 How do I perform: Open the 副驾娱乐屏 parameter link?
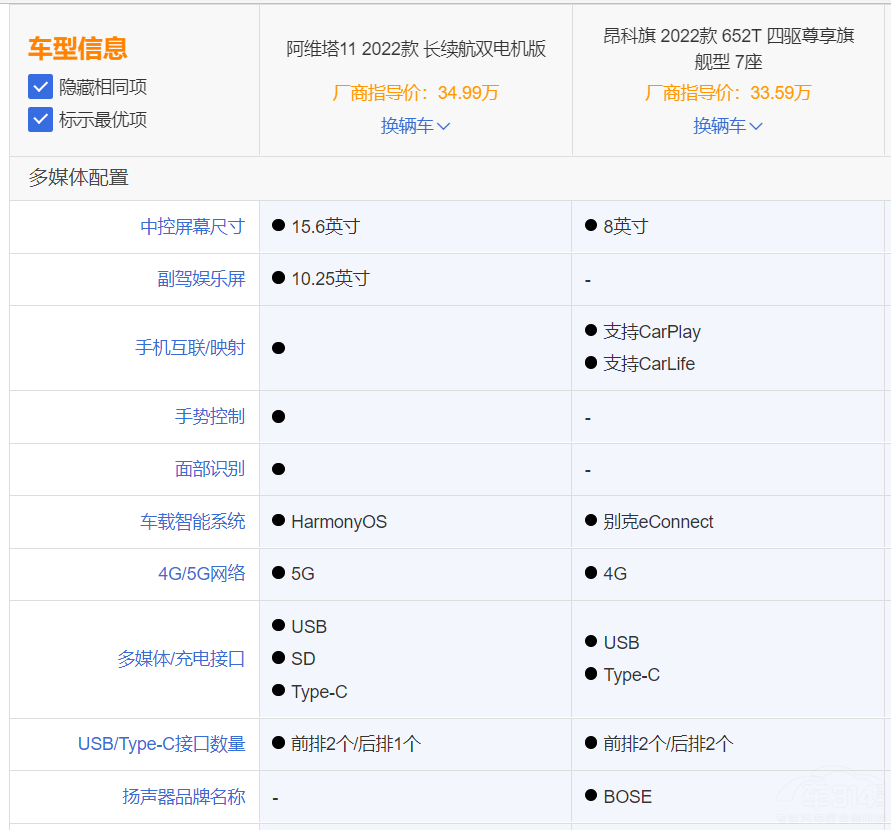coord(201,279)
